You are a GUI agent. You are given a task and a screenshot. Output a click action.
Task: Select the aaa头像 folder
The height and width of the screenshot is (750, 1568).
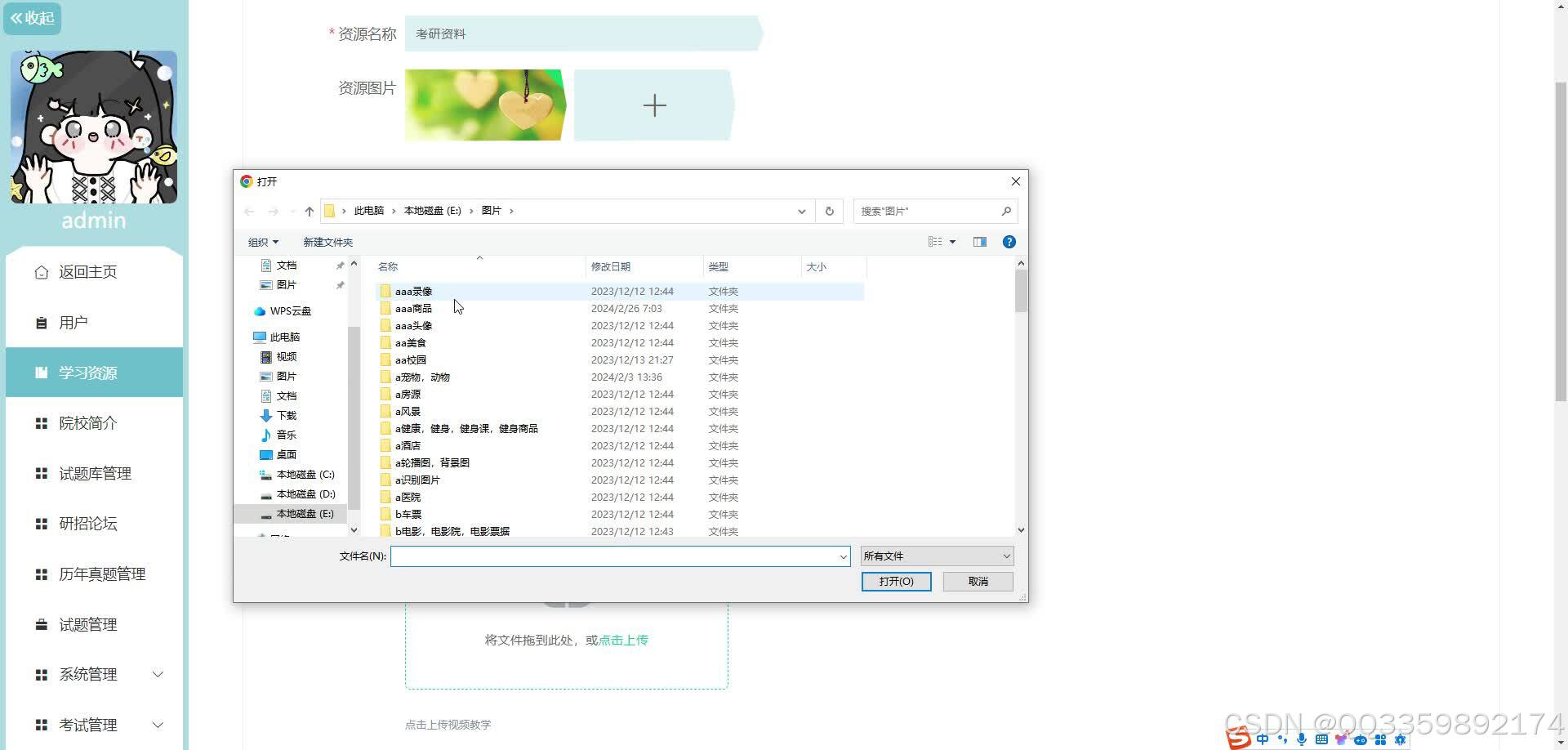(x=621, y=326)
